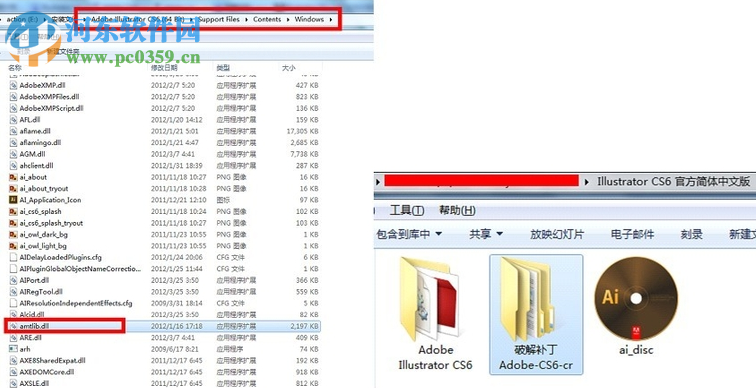Click the 2,685 KB size value
The image size is (756, 388).
click(304, 143)
